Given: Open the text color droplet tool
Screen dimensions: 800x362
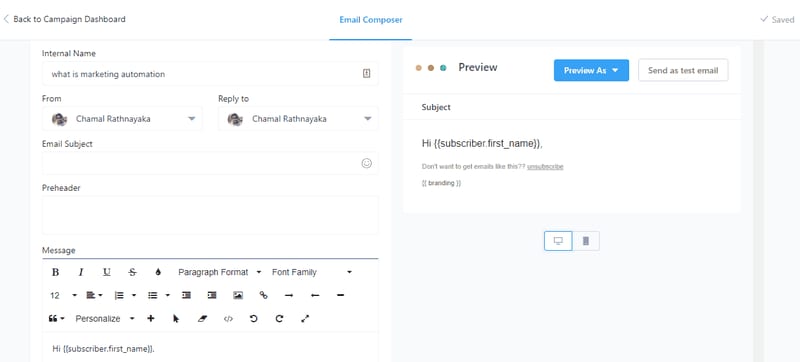Looking at the screenshot, I should [158, 272].
